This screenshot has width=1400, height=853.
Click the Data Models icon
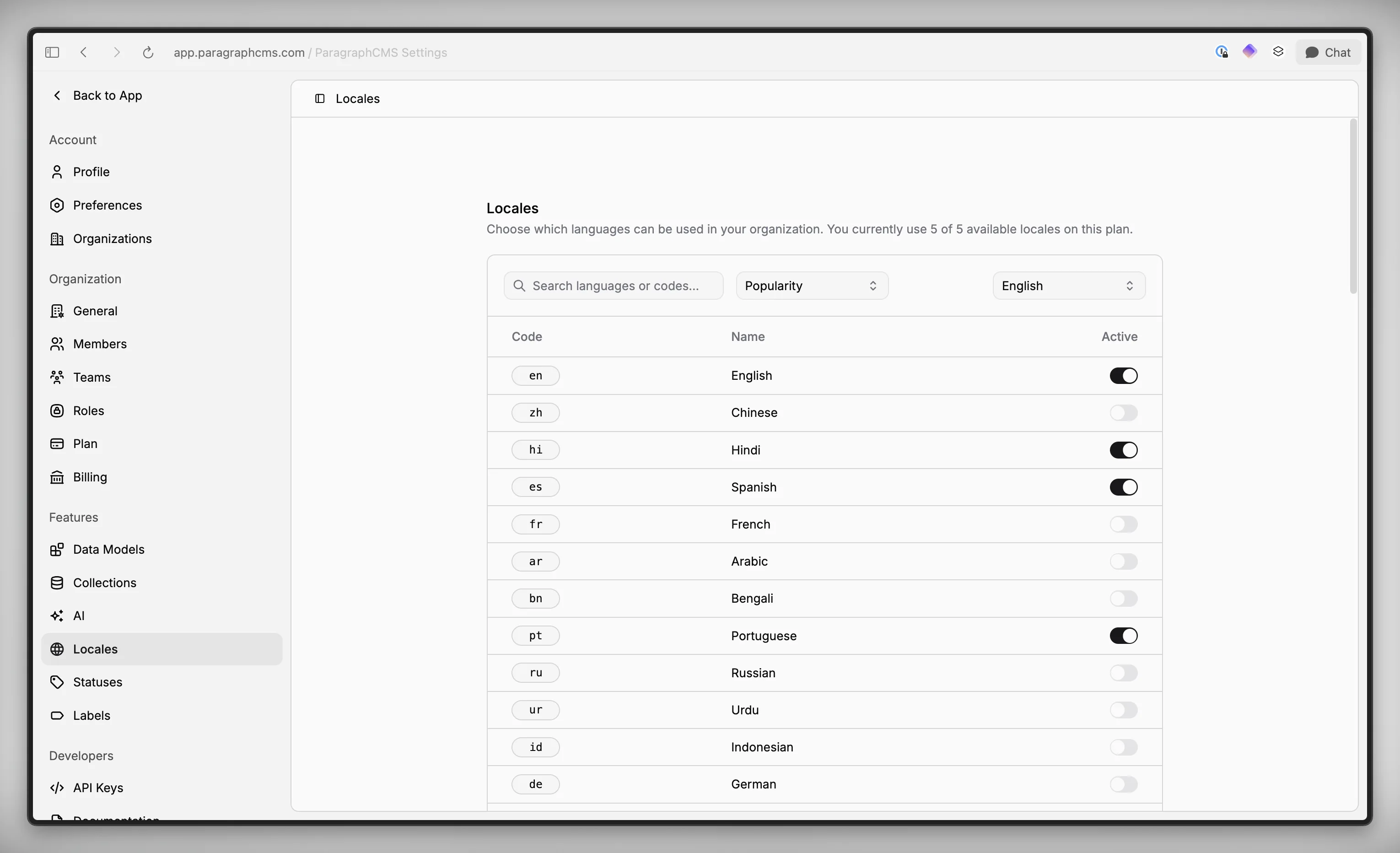pos(57,550)
